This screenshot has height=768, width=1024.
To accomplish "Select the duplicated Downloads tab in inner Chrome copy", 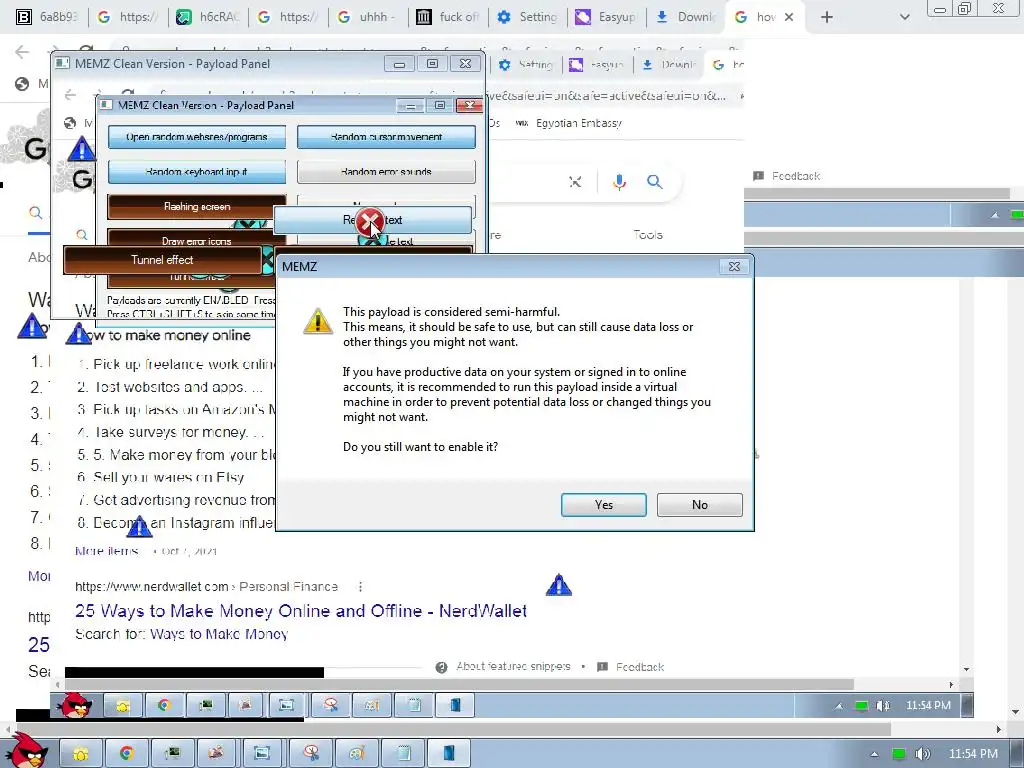I will [669, 65].
